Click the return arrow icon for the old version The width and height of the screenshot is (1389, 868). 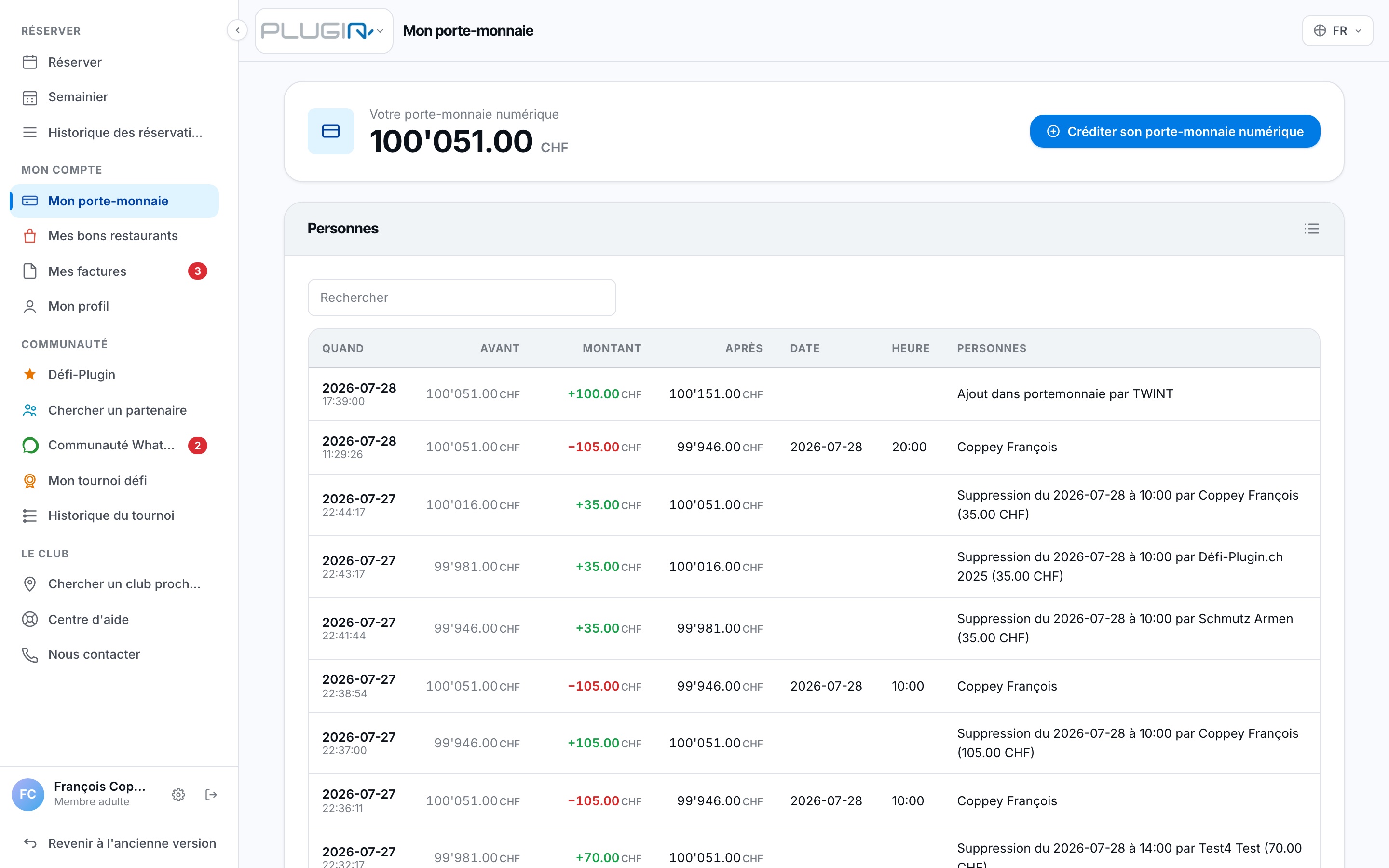[x=30, y=843]
